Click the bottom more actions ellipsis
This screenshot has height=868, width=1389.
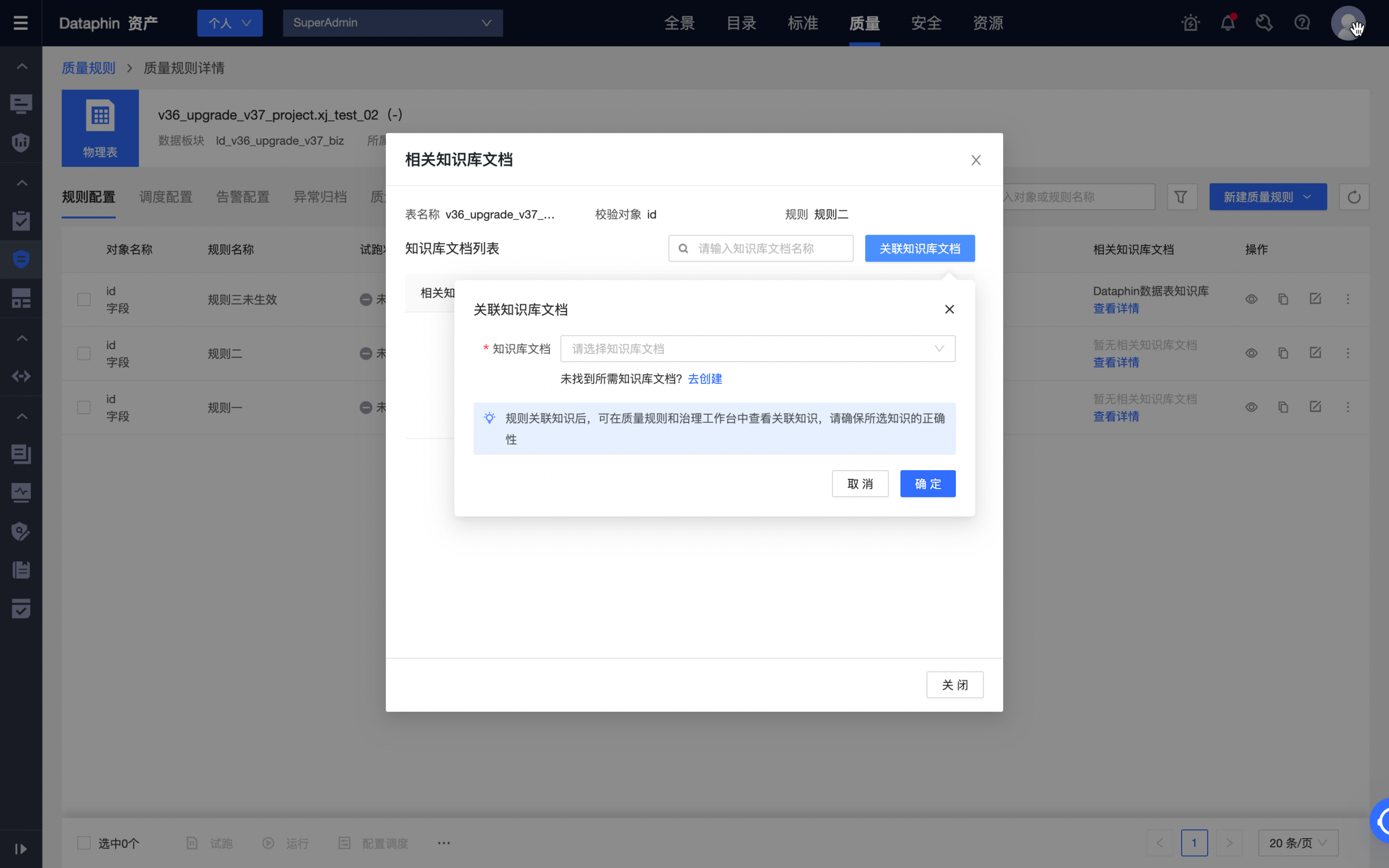443,842
